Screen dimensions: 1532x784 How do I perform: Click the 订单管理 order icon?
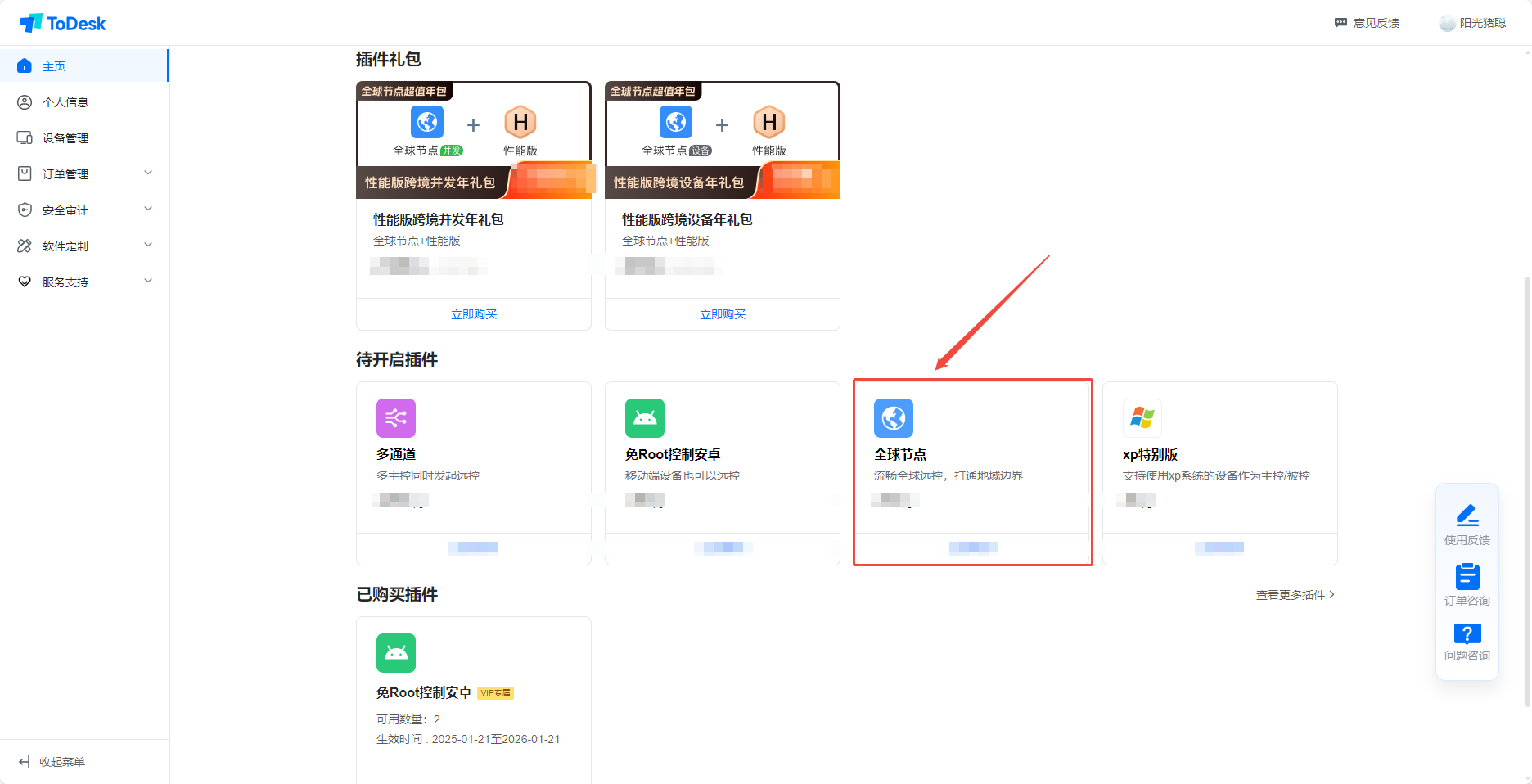tap(25, 173)
